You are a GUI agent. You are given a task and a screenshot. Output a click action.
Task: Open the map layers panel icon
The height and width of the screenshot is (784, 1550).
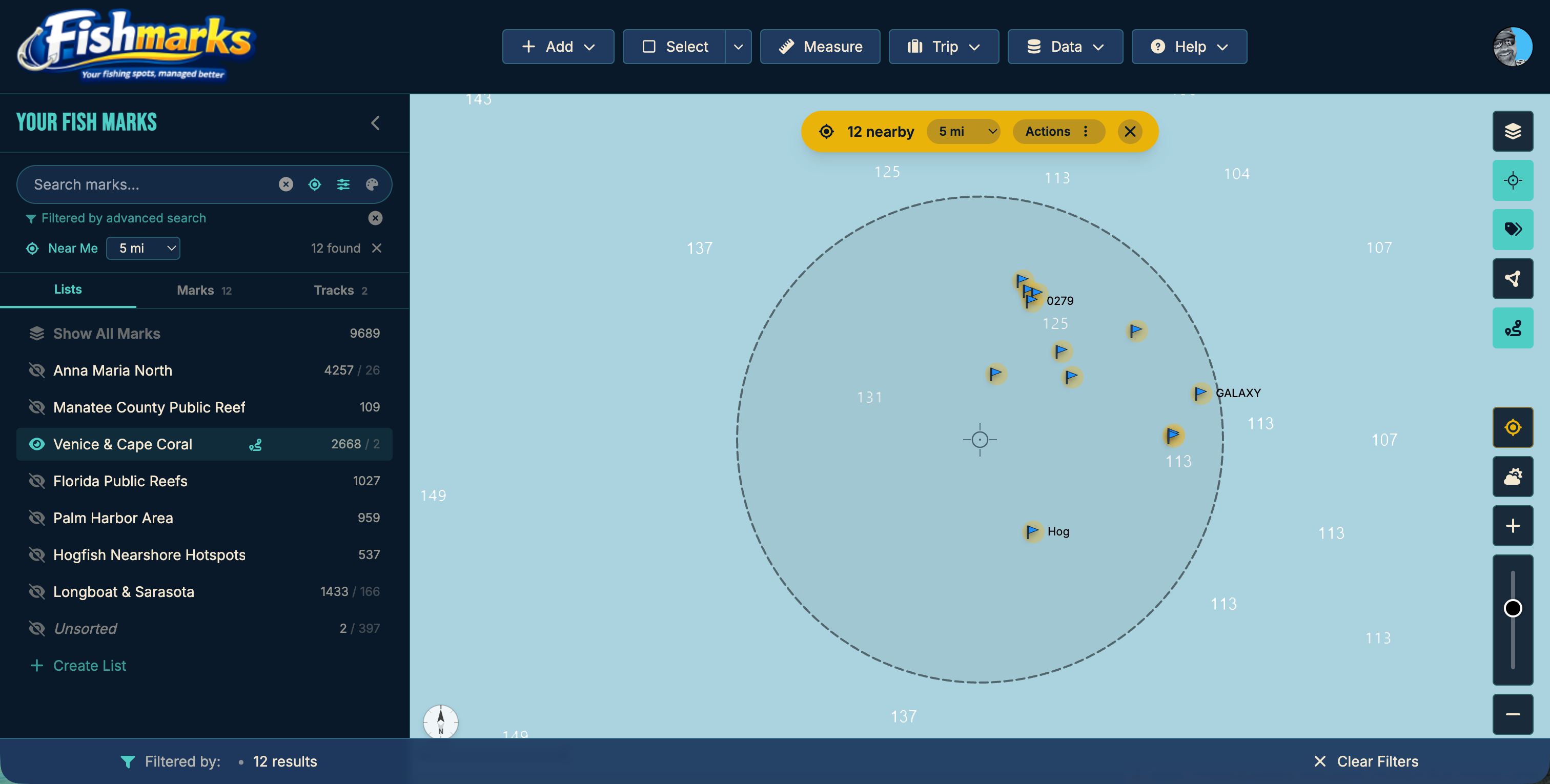[1513, 131]
